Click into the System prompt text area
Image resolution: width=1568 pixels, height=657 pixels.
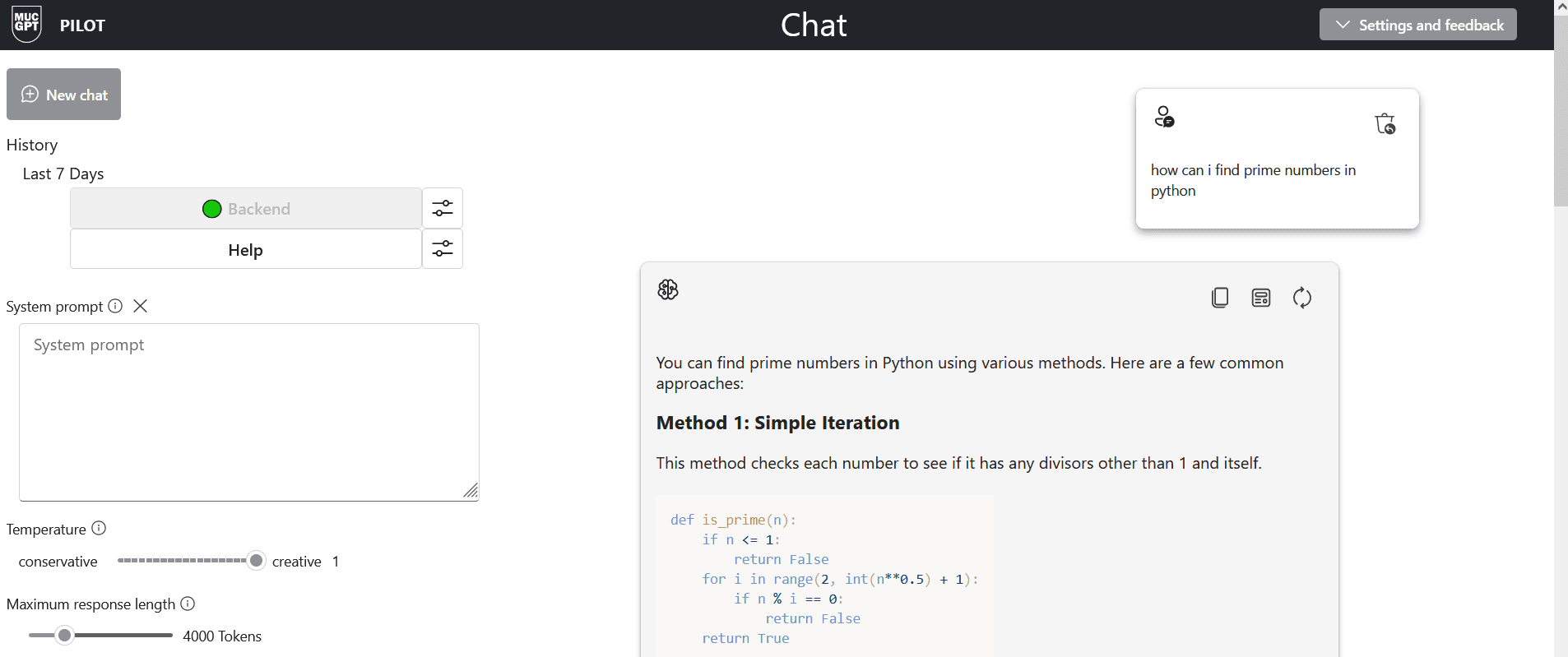pyautogui.click(x=248, y=411)
